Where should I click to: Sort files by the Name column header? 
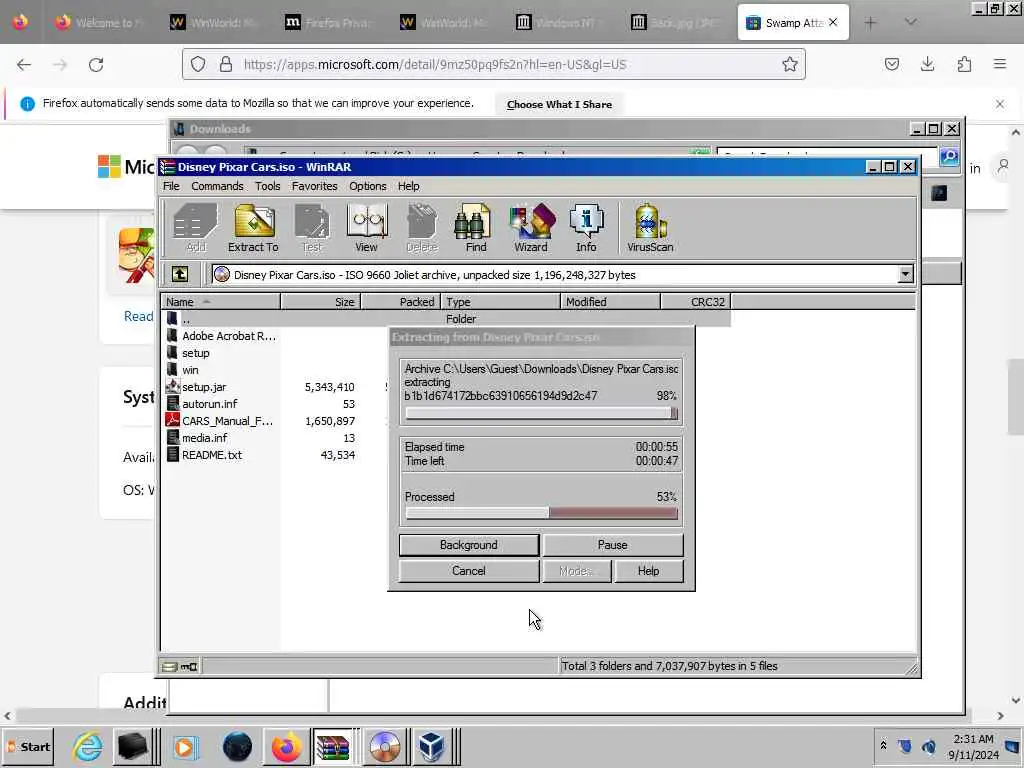point(221,302)
